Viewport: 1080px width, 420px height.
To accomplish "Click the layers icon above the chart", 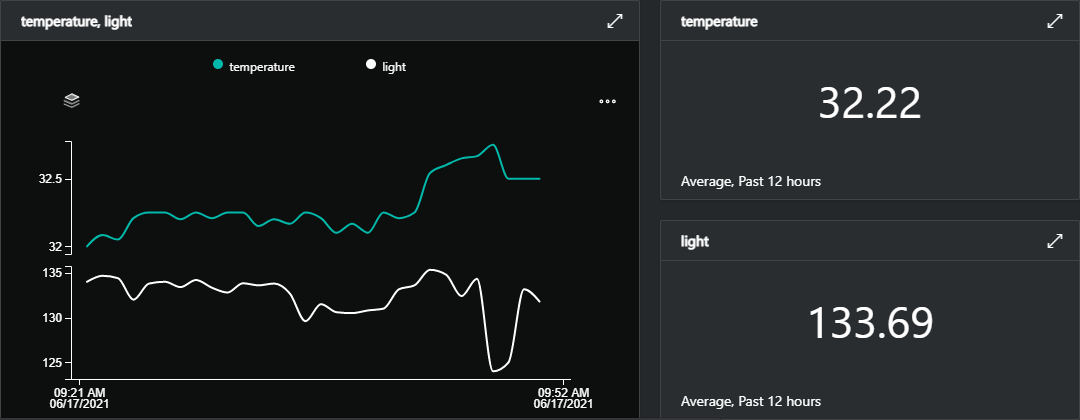I will pos(71,101).
